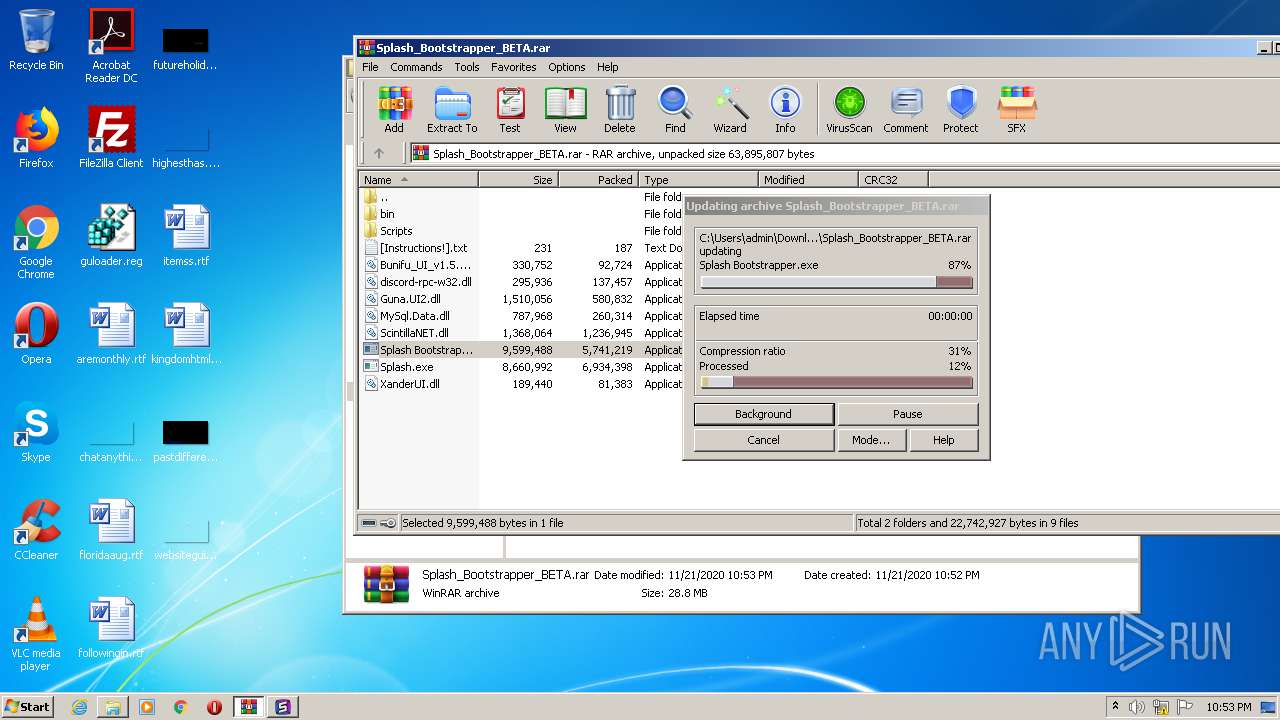Screen dimensions: 1280x720
Task: Show archive Info
Action: point(785,109)
